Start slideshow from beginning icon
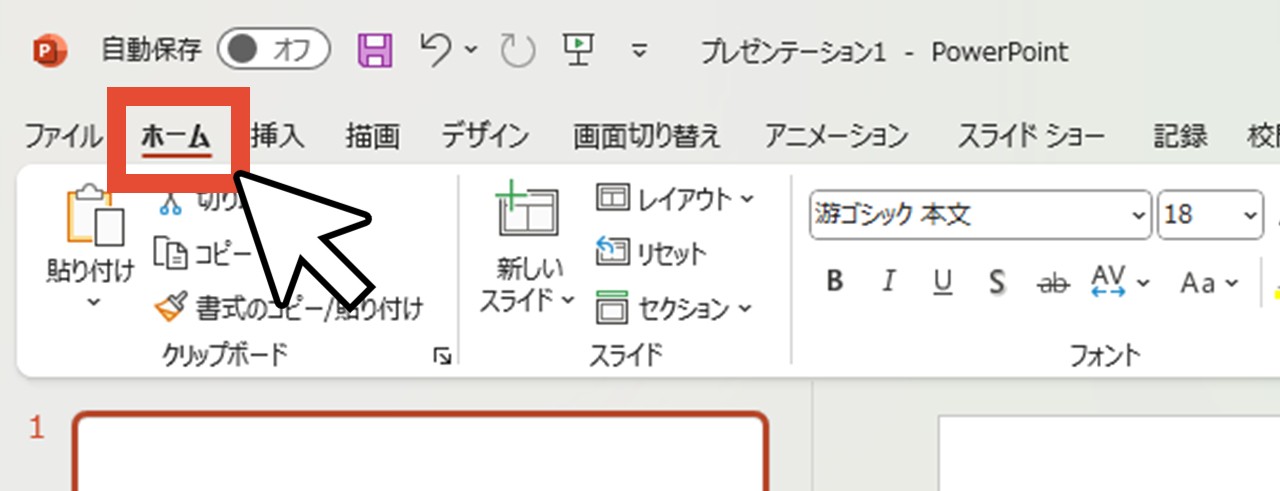This screenshot has width=1280, height=491. [578, 50]
